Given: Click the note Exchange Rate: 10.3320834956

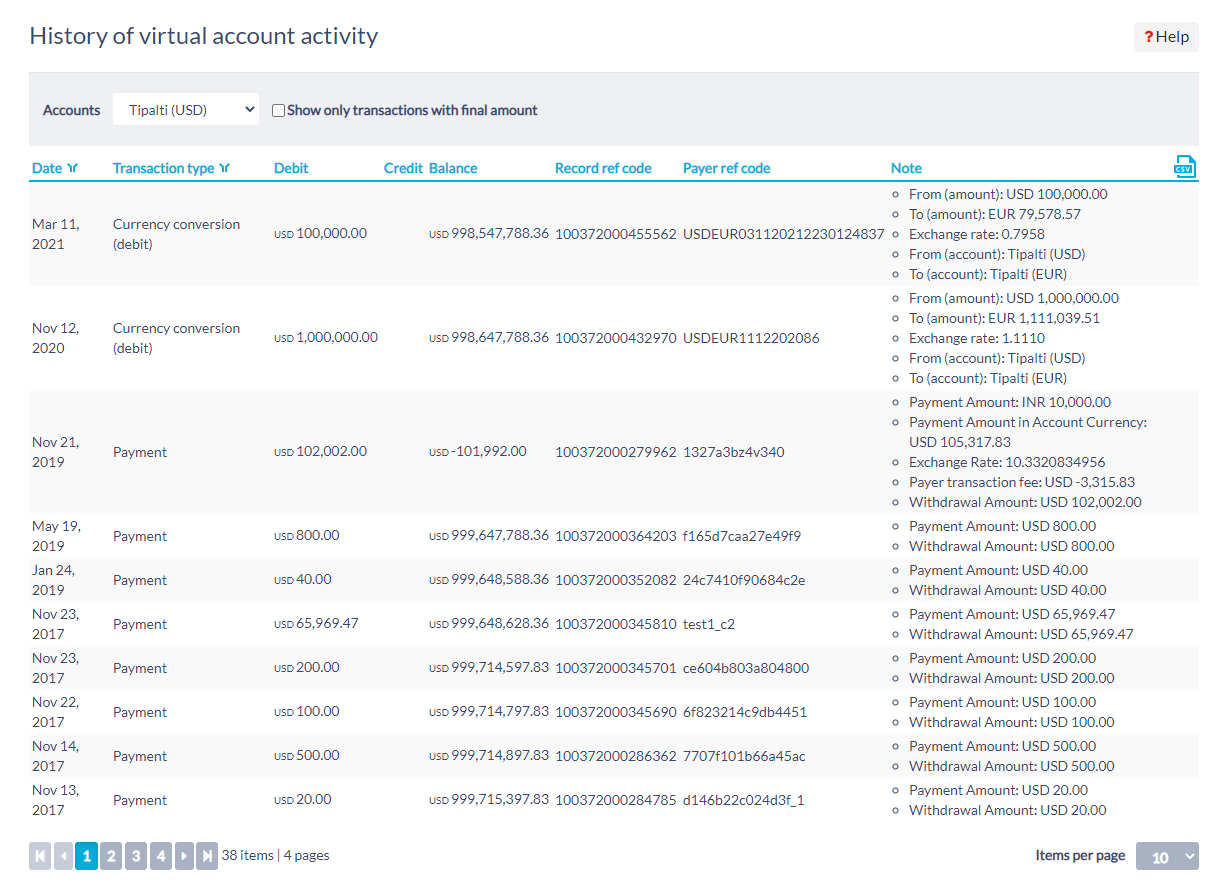Looking at the screenshot, I should 1007,462.
